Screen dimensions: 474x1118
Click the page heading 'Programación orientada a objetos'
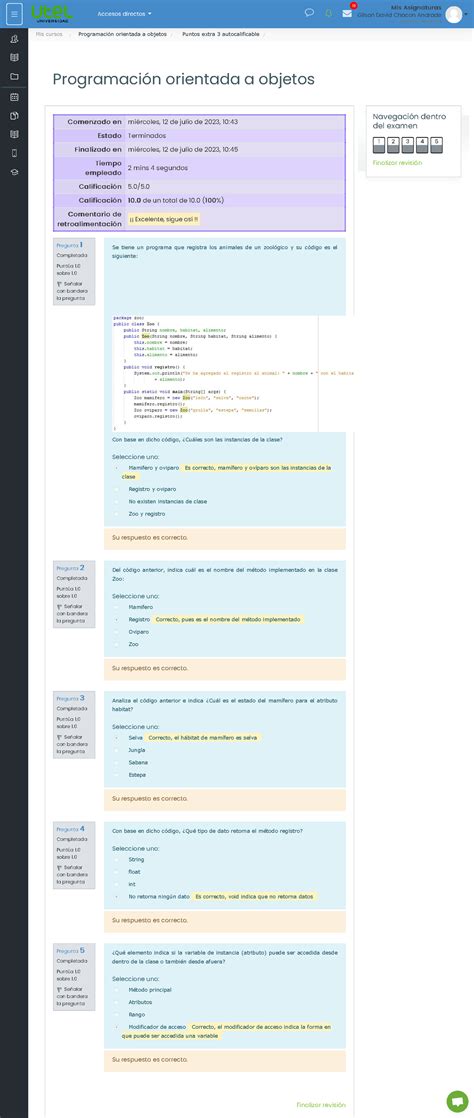tap(184, 79)
